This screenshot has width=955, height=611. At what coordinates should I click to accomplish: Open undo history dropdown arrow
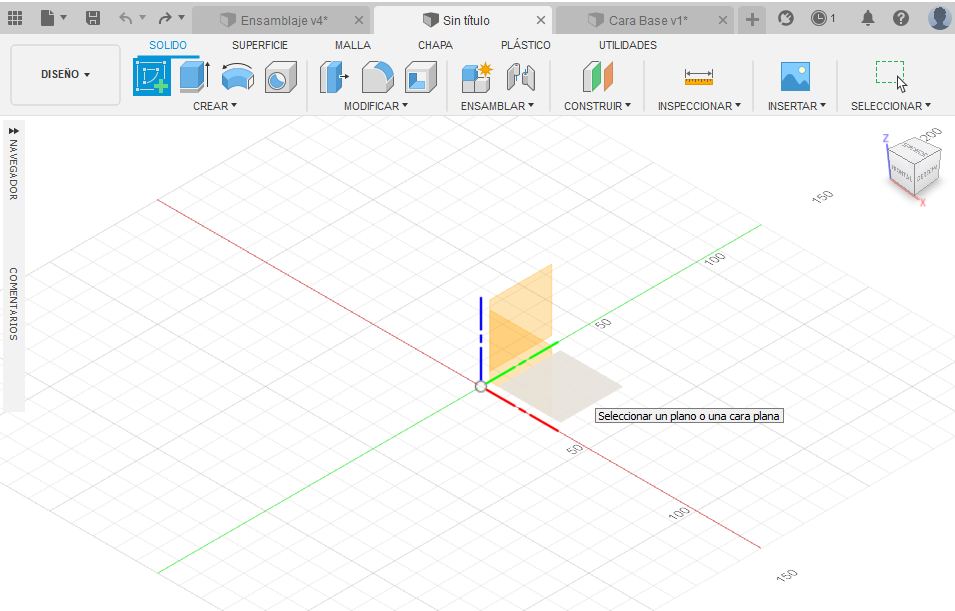(x=143, y=18)
